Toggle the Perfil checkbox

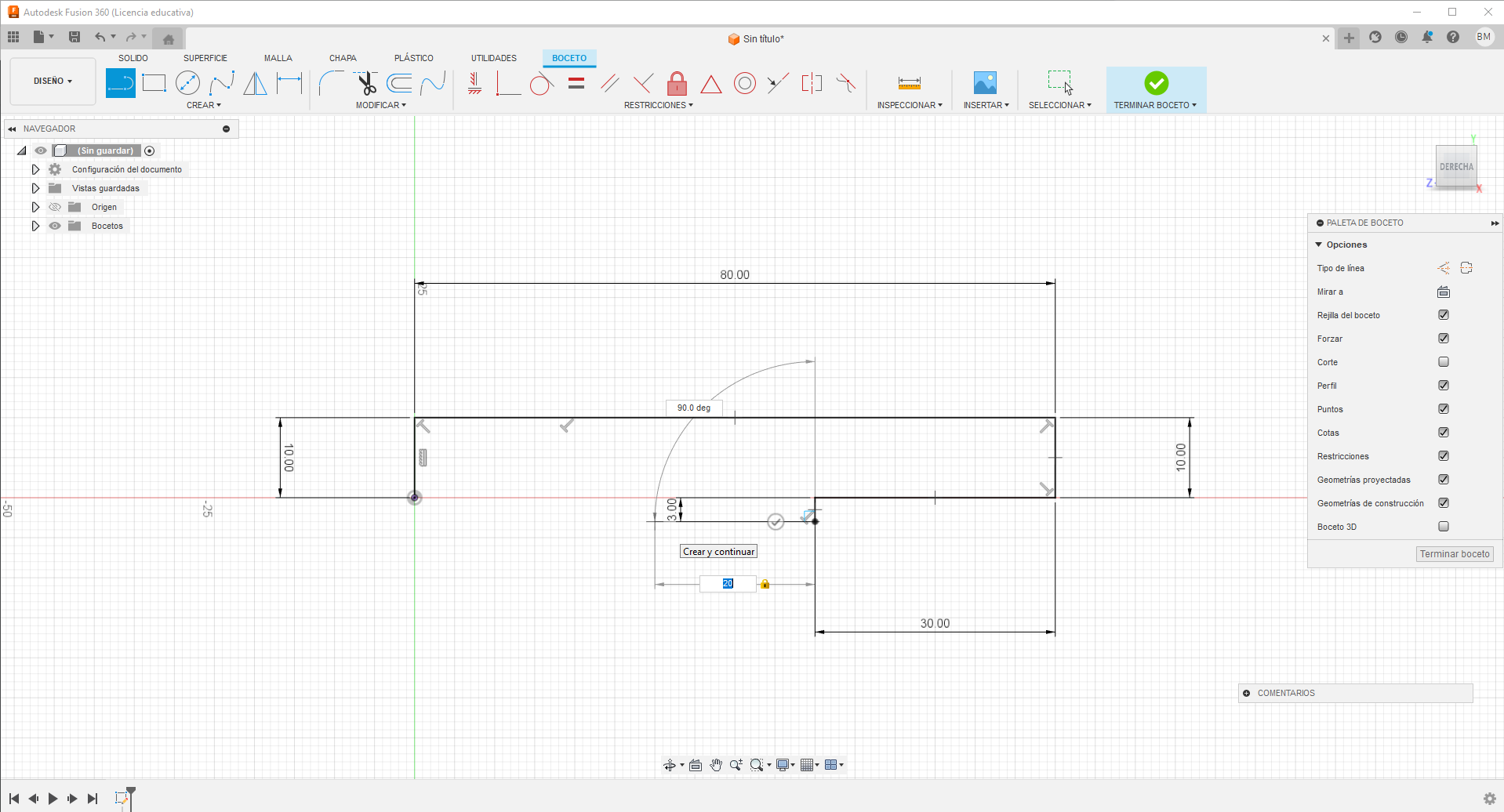1444,386
